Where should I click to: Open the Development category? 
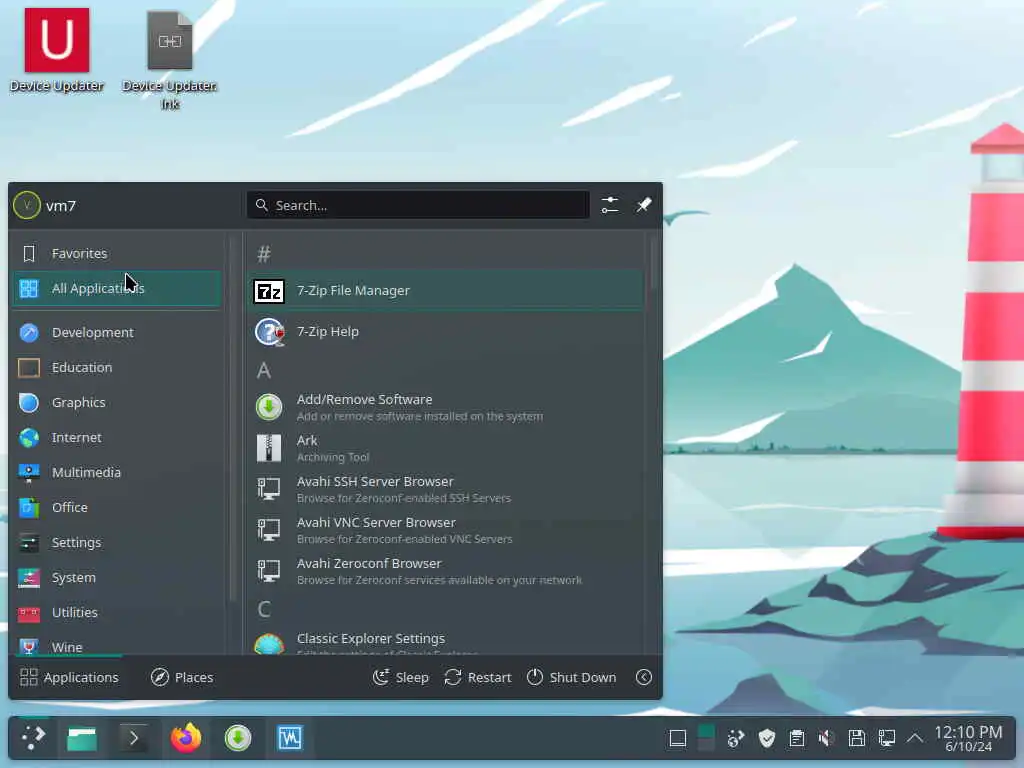pos(117,332)
